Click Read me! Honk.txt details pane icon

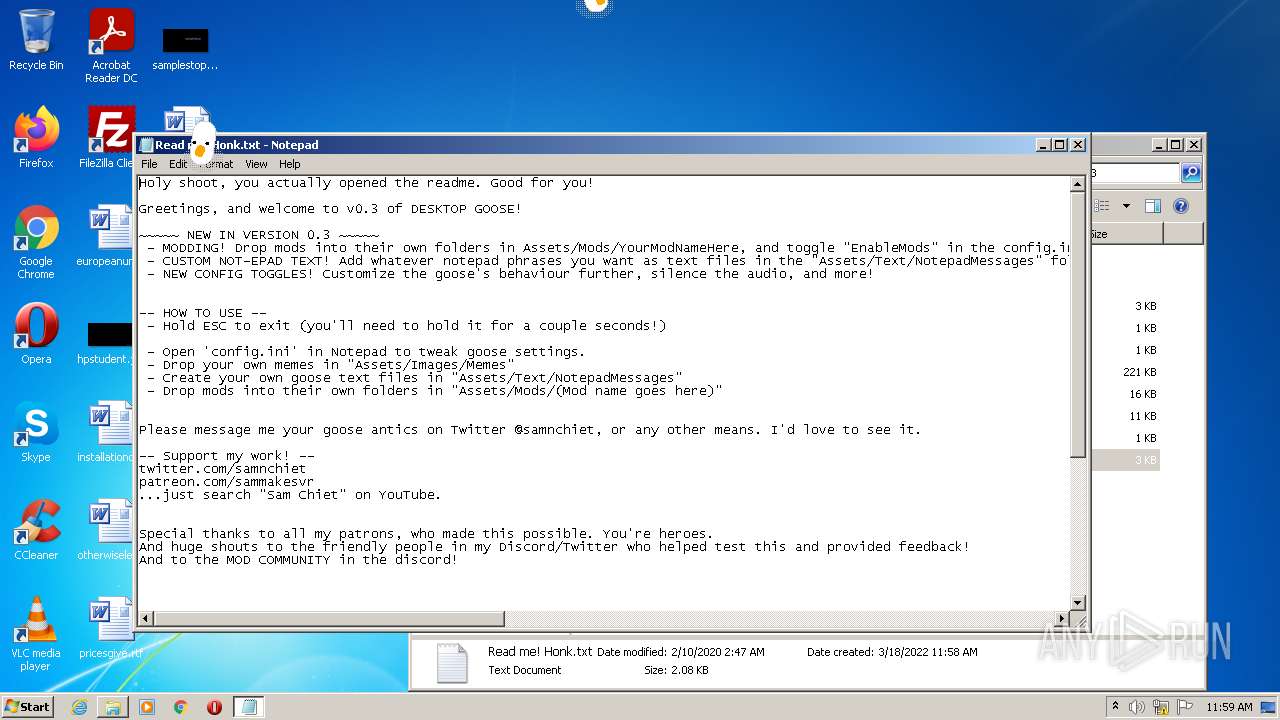452,663
